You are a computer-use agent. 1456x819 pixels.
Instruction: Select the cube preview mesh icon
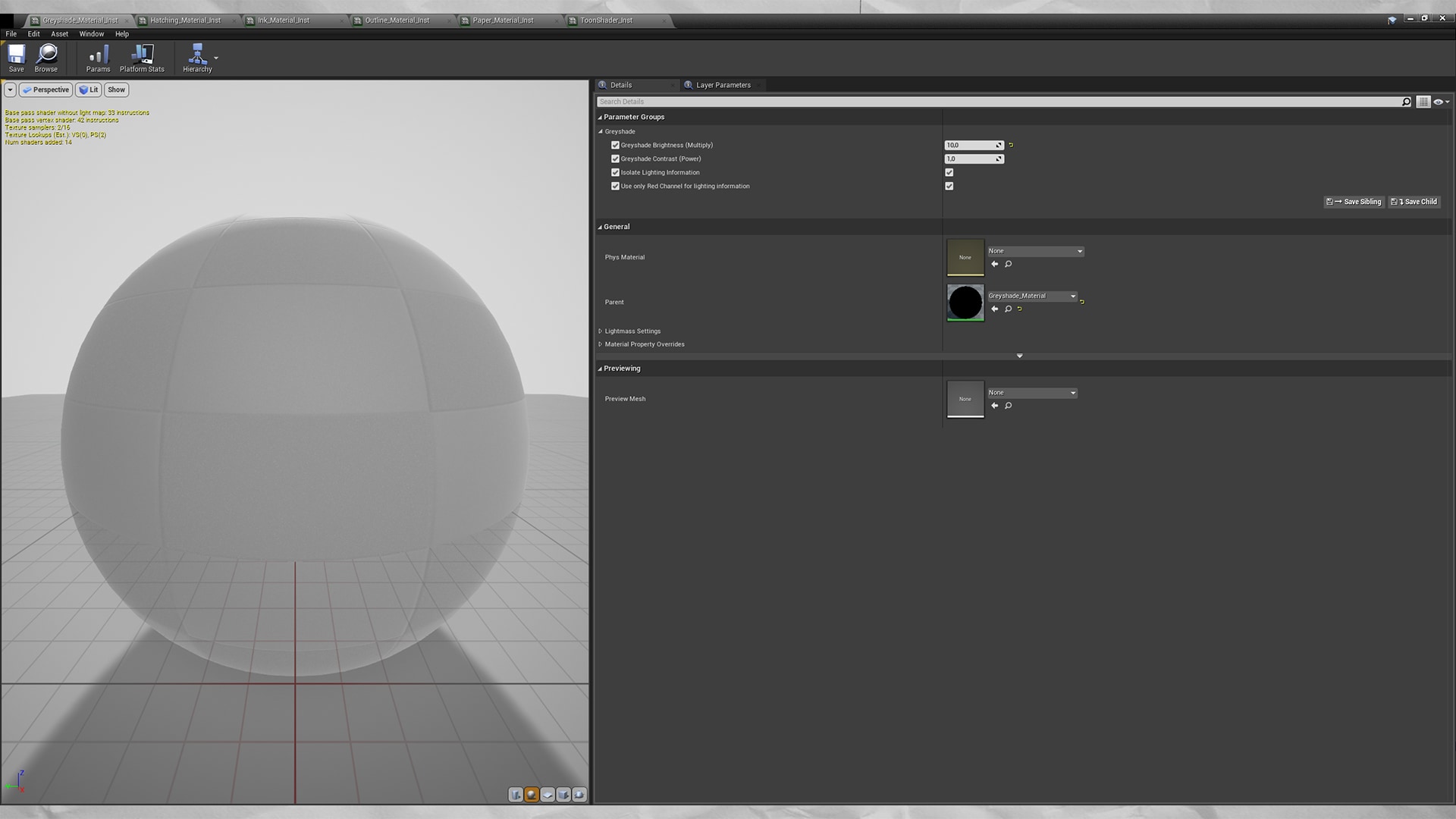coord(563,794)
